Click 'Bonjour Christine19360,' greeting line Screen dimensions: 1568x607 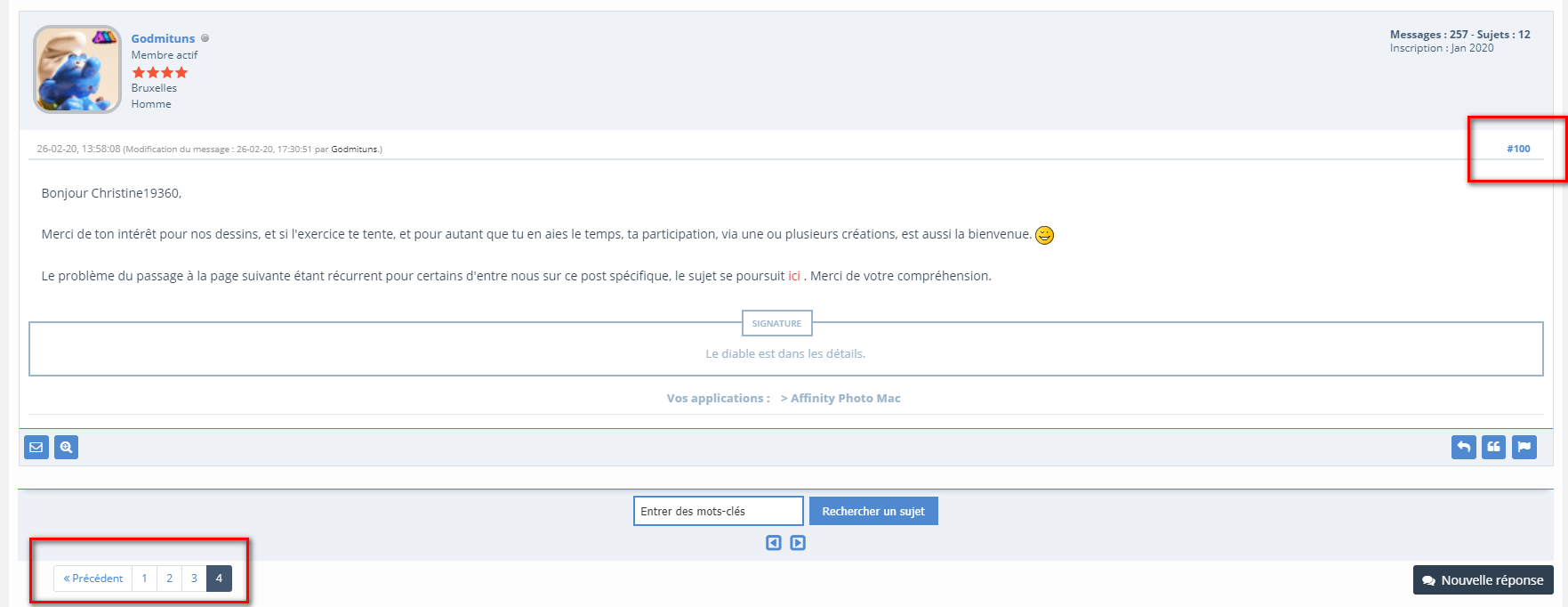point(111,193)
